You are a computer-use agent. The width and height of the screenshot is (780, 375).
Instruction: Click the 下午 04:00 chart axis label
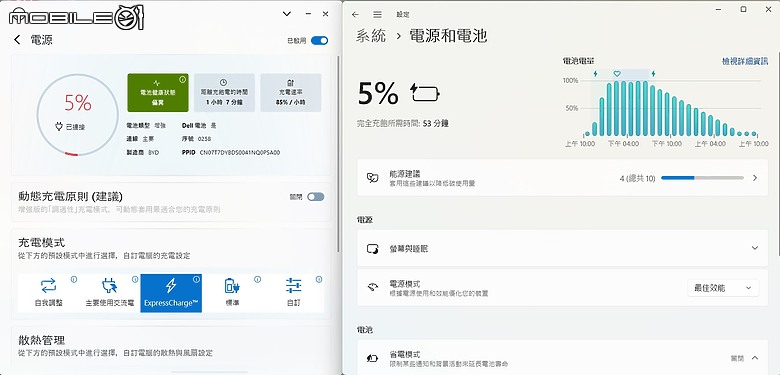(x=623, y=143)
